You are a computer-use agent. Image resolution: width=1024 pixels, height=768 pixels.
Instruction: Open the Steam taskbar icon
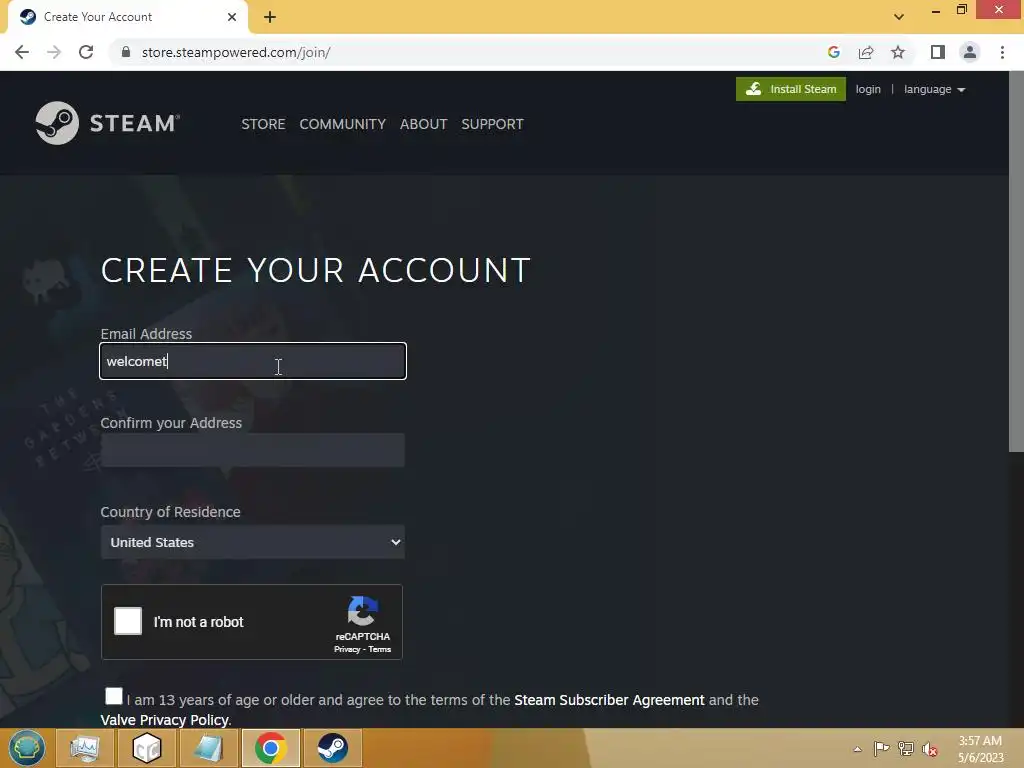(x=332, y=748)
